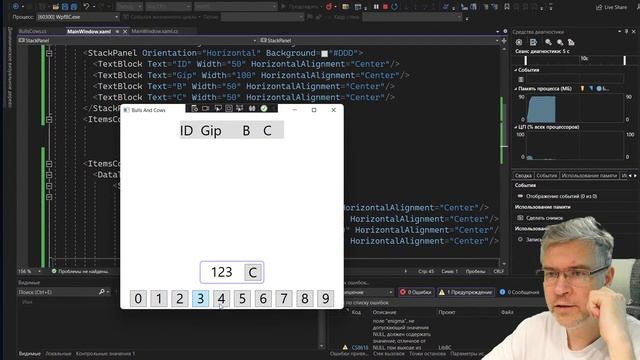Switch to the Контрольные значения 1 tab

tap(105, 353)
